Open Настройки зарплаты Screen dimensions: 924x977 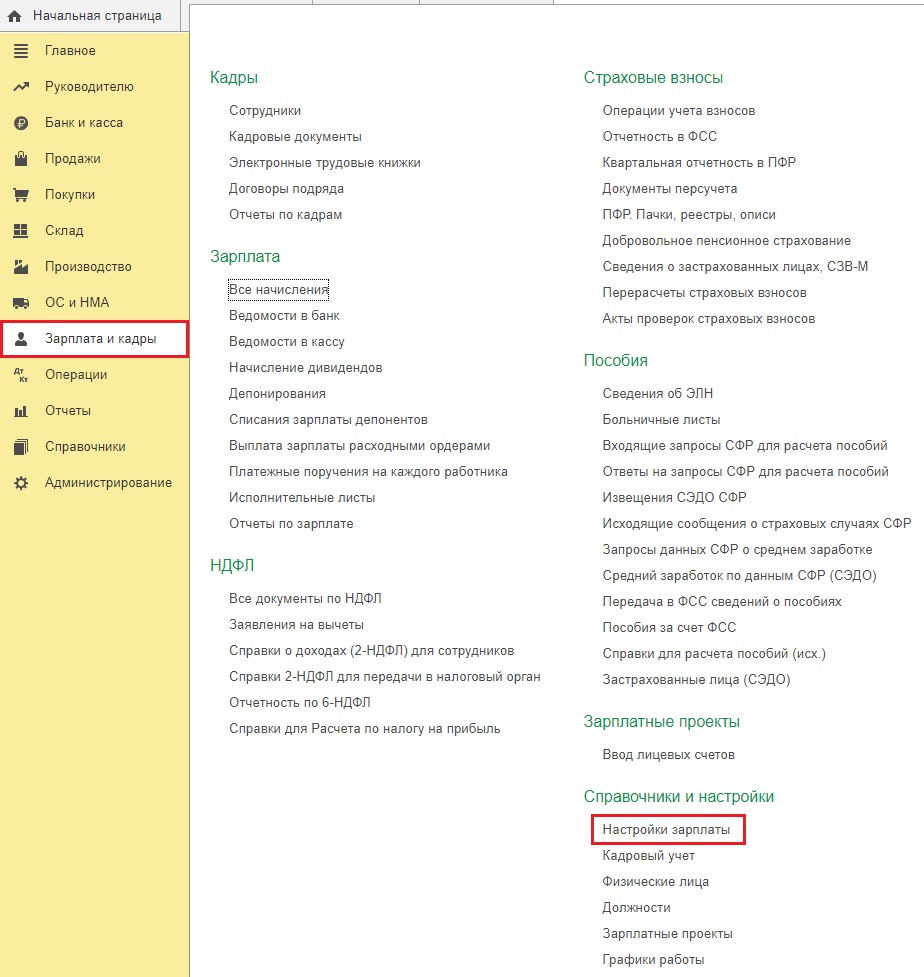click(x=666, y=830)
